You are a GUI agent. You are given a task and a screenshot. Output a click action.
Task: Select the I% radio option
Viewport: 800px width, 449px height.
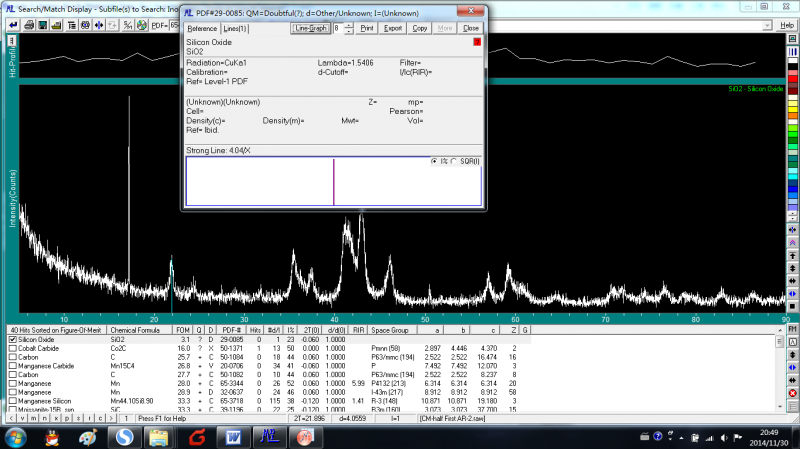click(434, 161)
